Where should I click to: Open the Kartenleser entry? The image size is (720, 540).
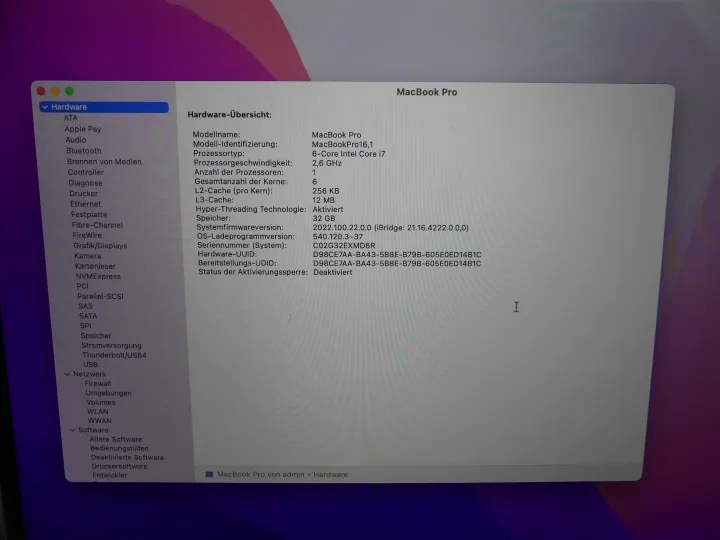click(95, 266)
